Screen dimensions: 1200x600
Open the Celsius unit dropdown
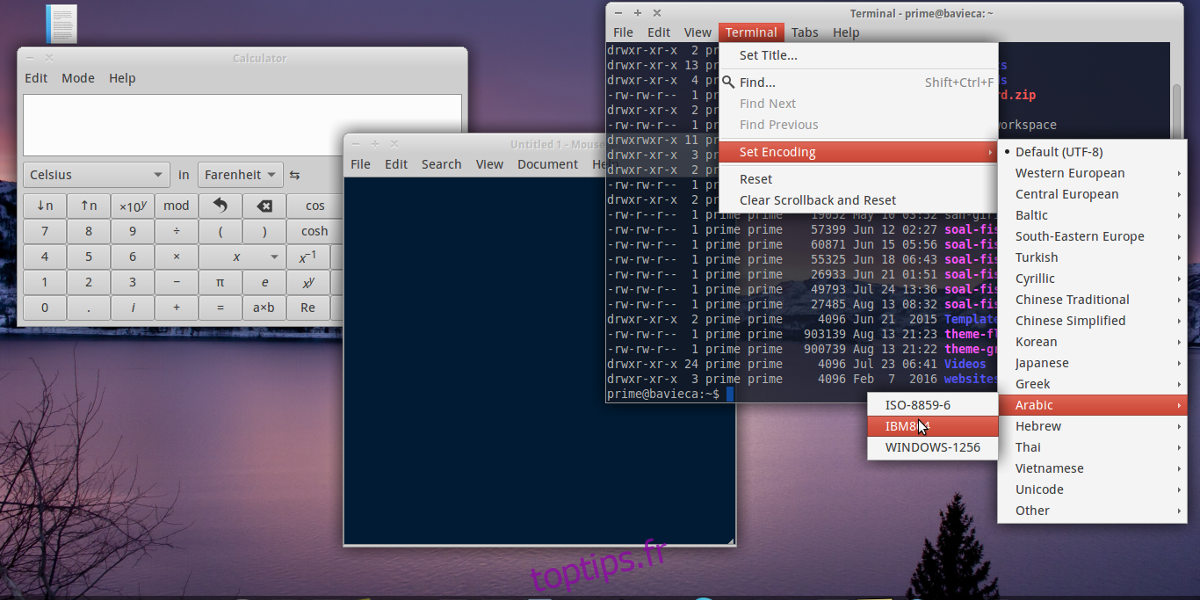(x=96, y=175)
